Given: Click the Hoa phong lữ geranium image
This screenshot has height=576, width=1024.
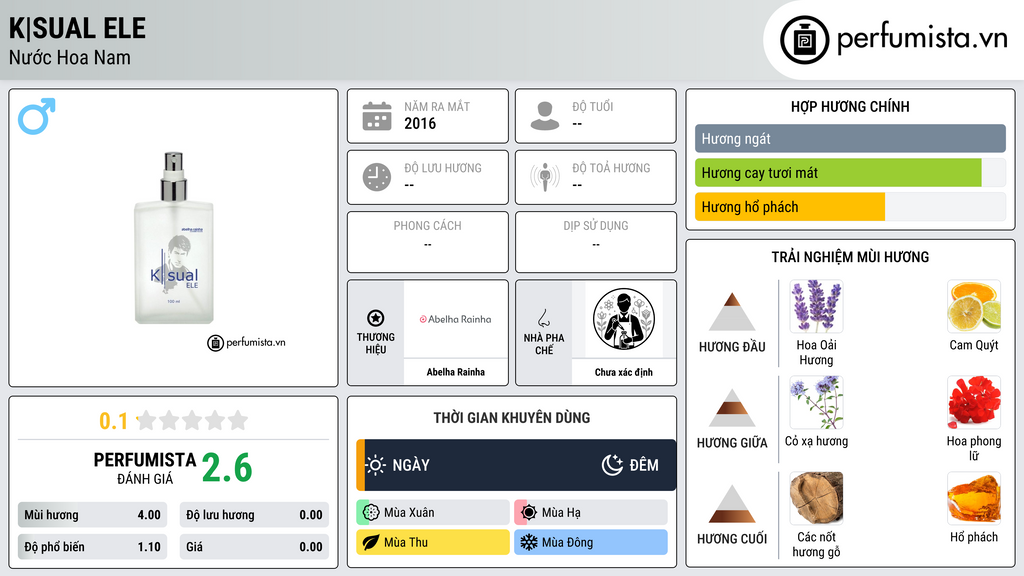Looking at the screenshot, I should click(974, 402).
